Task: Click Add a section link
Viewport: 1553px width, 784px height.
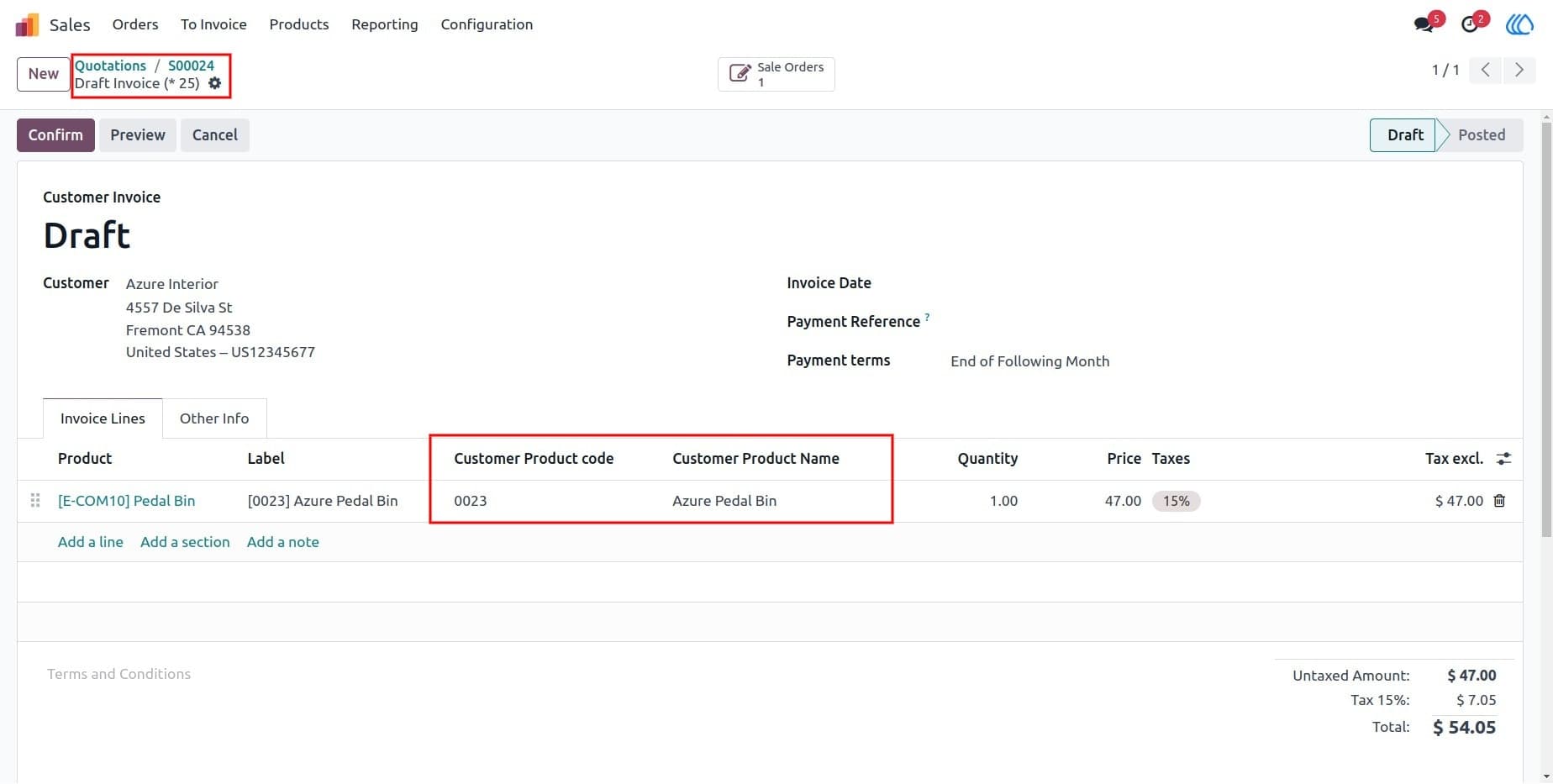Action: (x=185, y=542)
